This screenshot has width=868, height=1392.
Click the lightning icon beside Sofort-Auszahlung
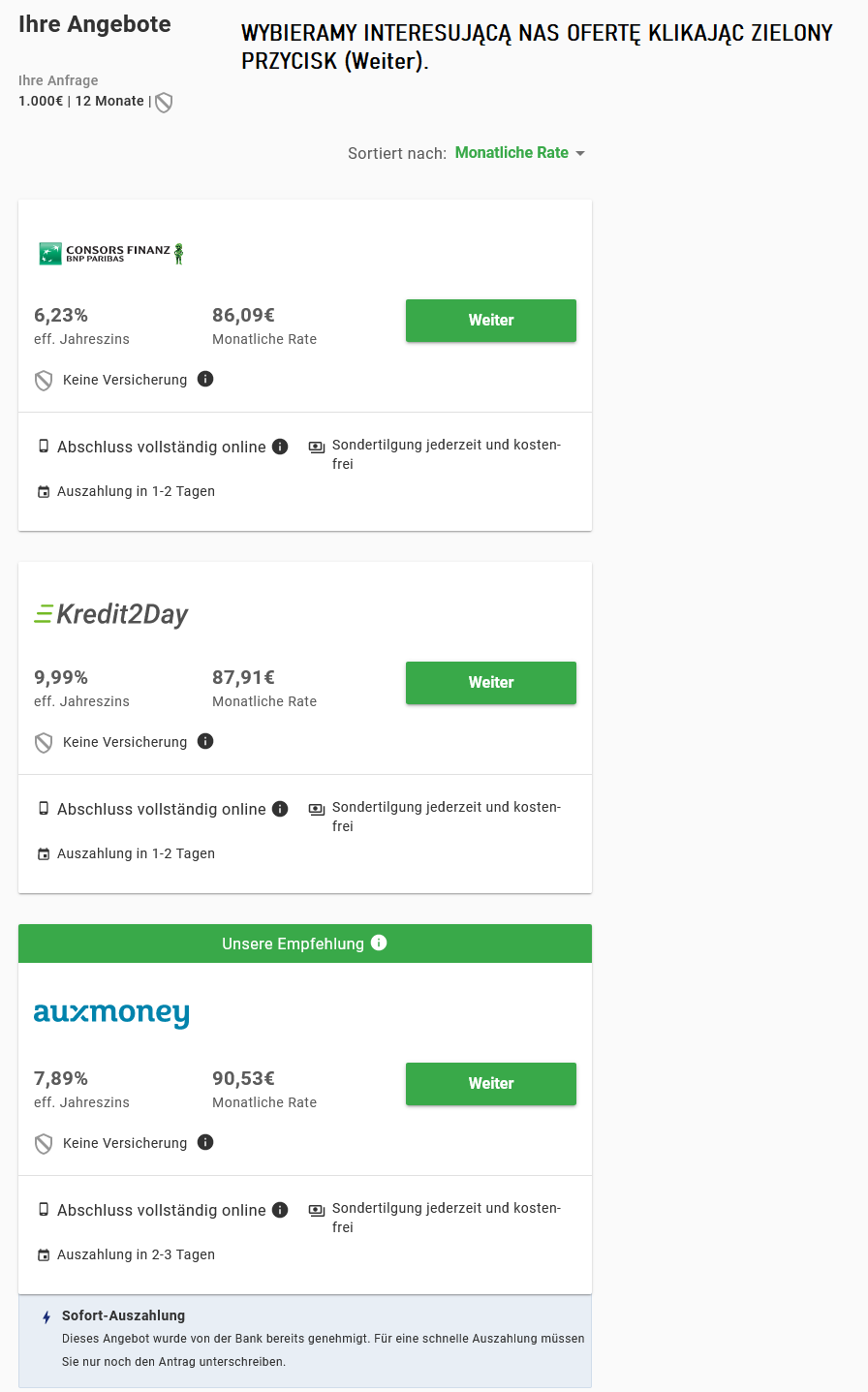(46, 1317)
